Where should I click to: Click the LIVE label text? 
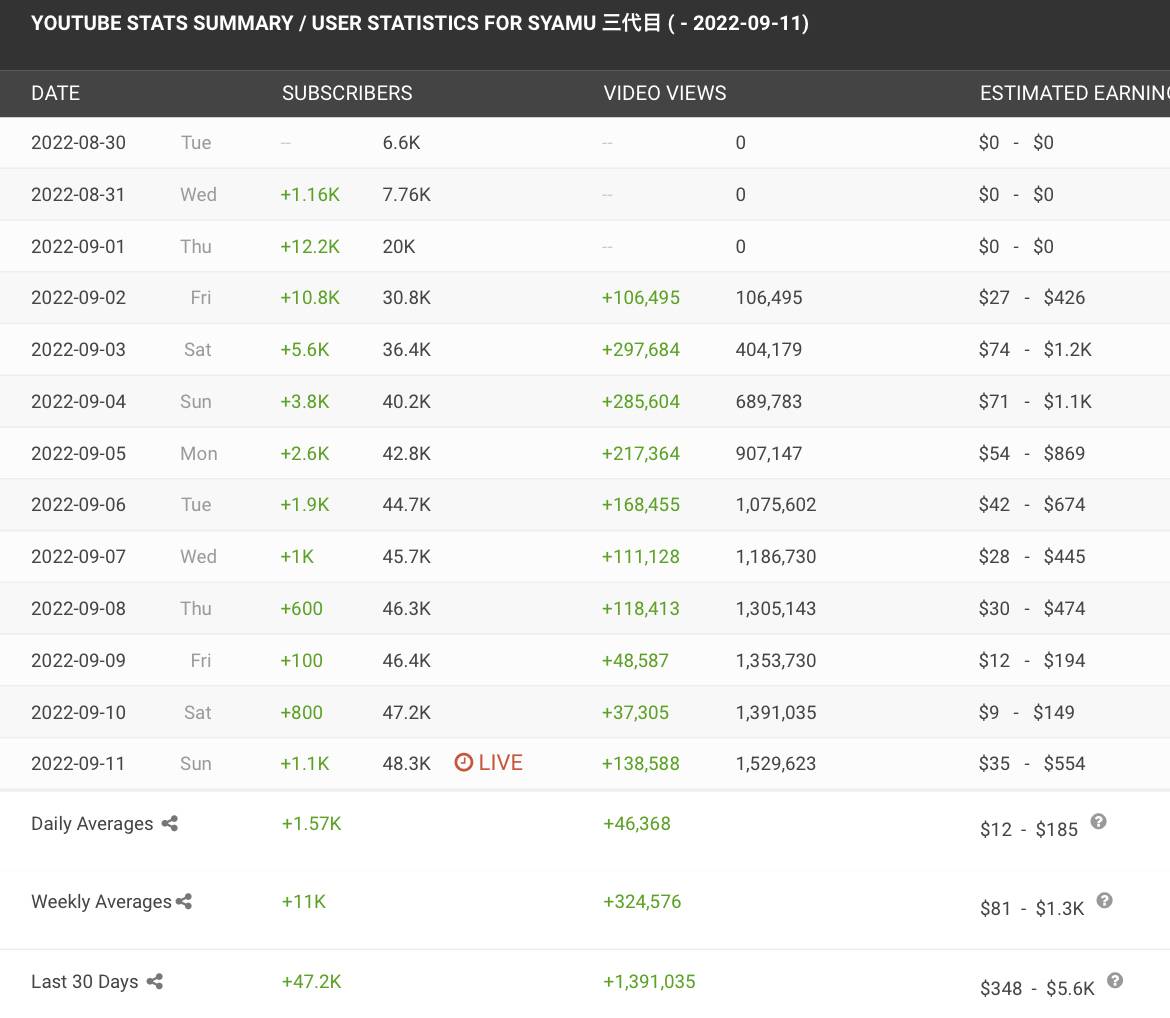501,763
